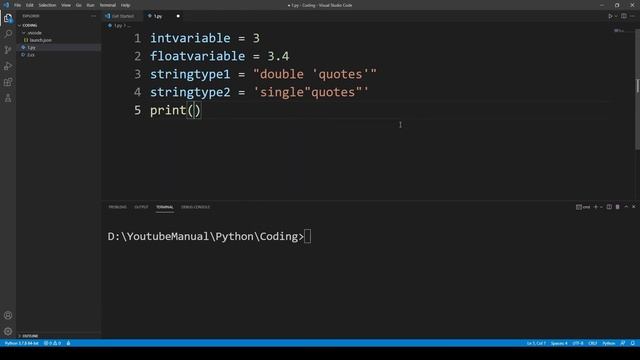This screenshot has width=640, height=360.
Task: Open the Accounts menu icon
Action: [8, 315]
